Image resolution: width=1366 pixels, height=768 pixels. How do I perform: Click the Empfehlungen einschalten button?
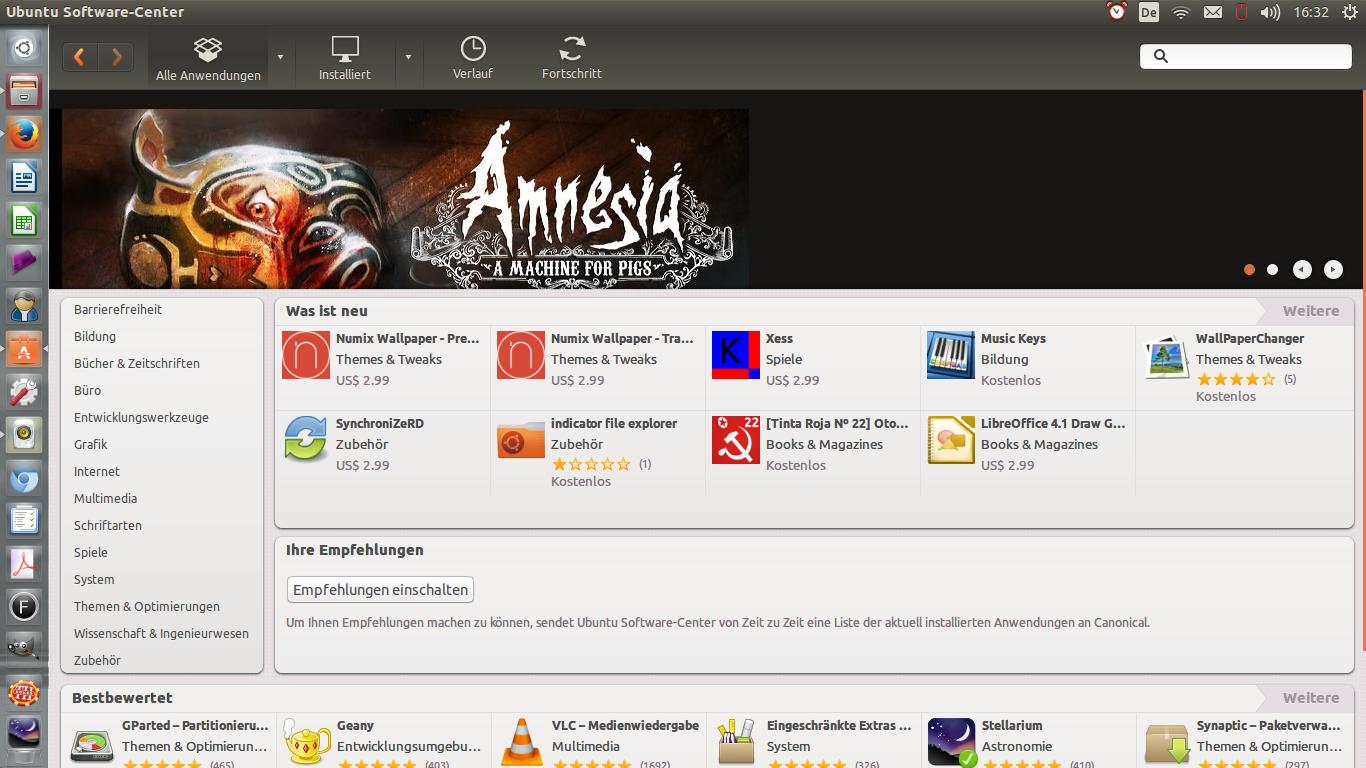pyautogui.click(x=380, y=590)
